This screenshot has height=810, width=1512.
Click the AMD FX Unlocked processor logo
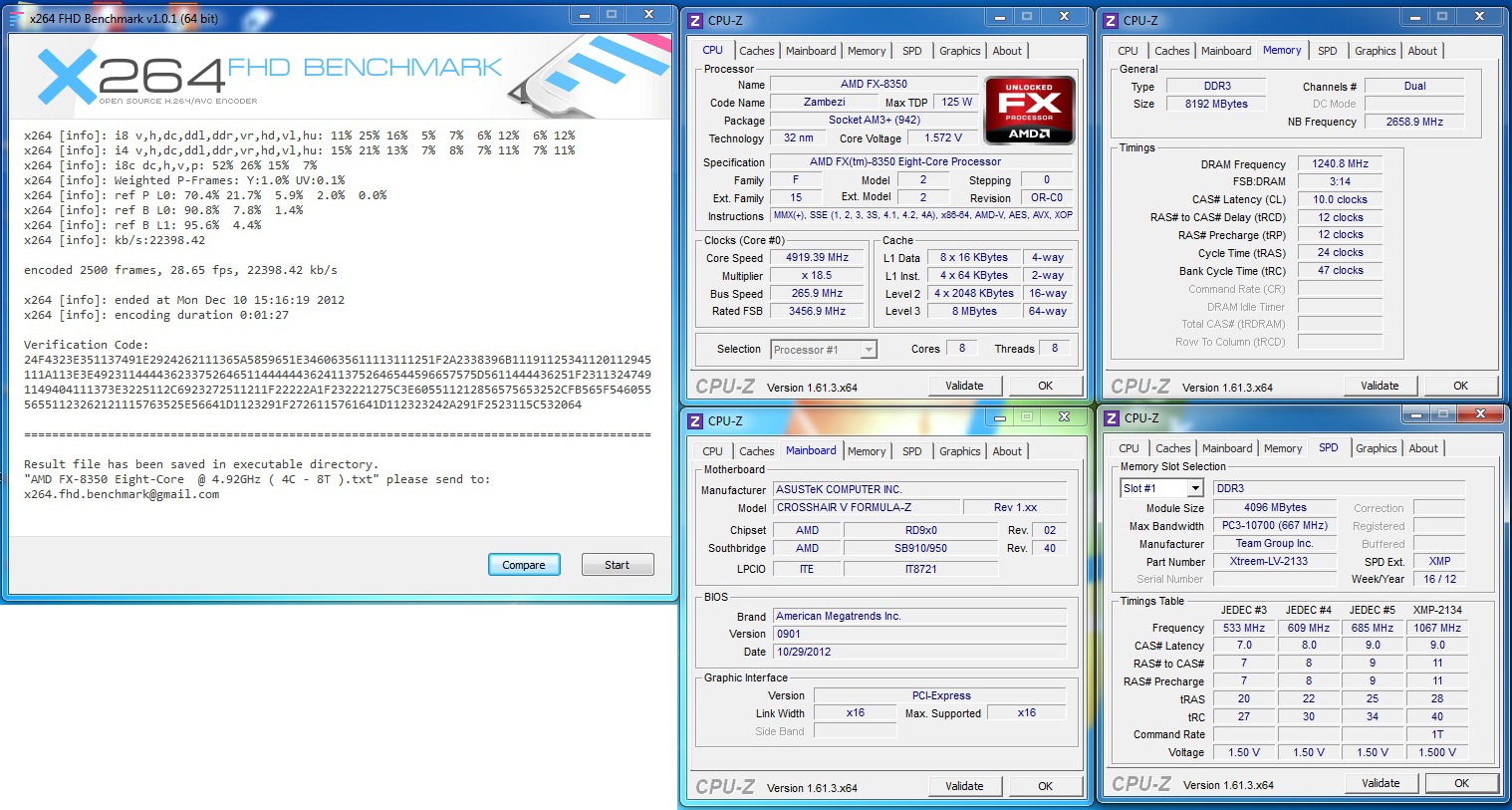pos(1029,111)
